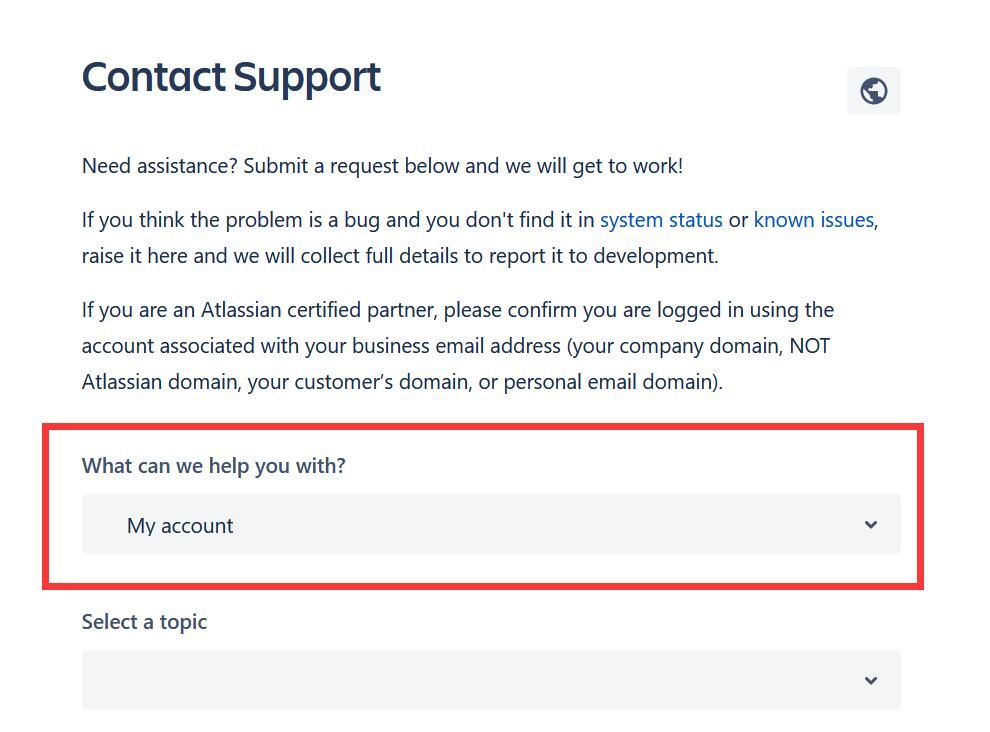
Task: Click the What can we help you with label
Action: point(213,466)
